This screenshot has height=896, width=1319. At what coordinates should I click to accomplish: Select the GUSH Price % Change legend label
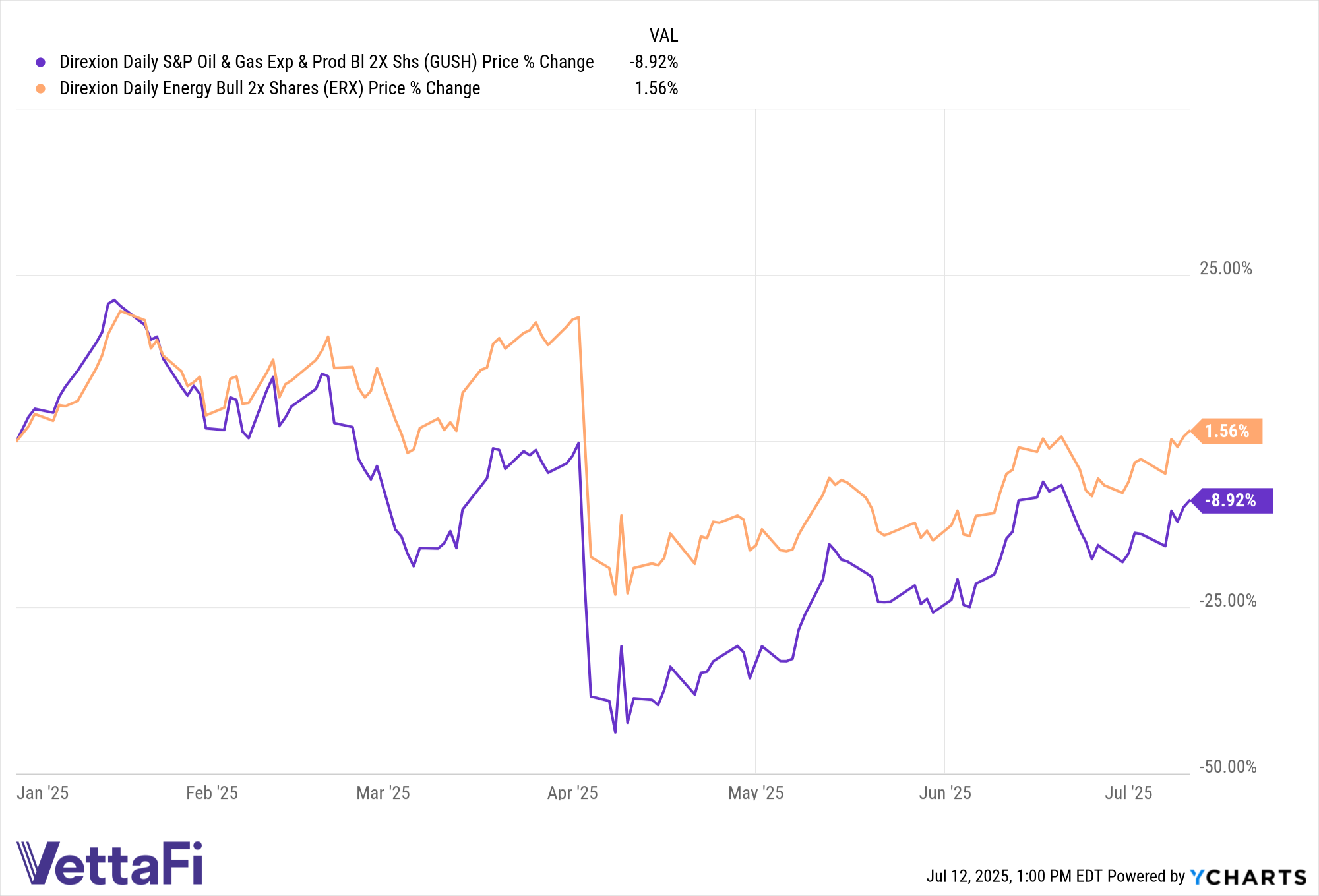point(326,62)
